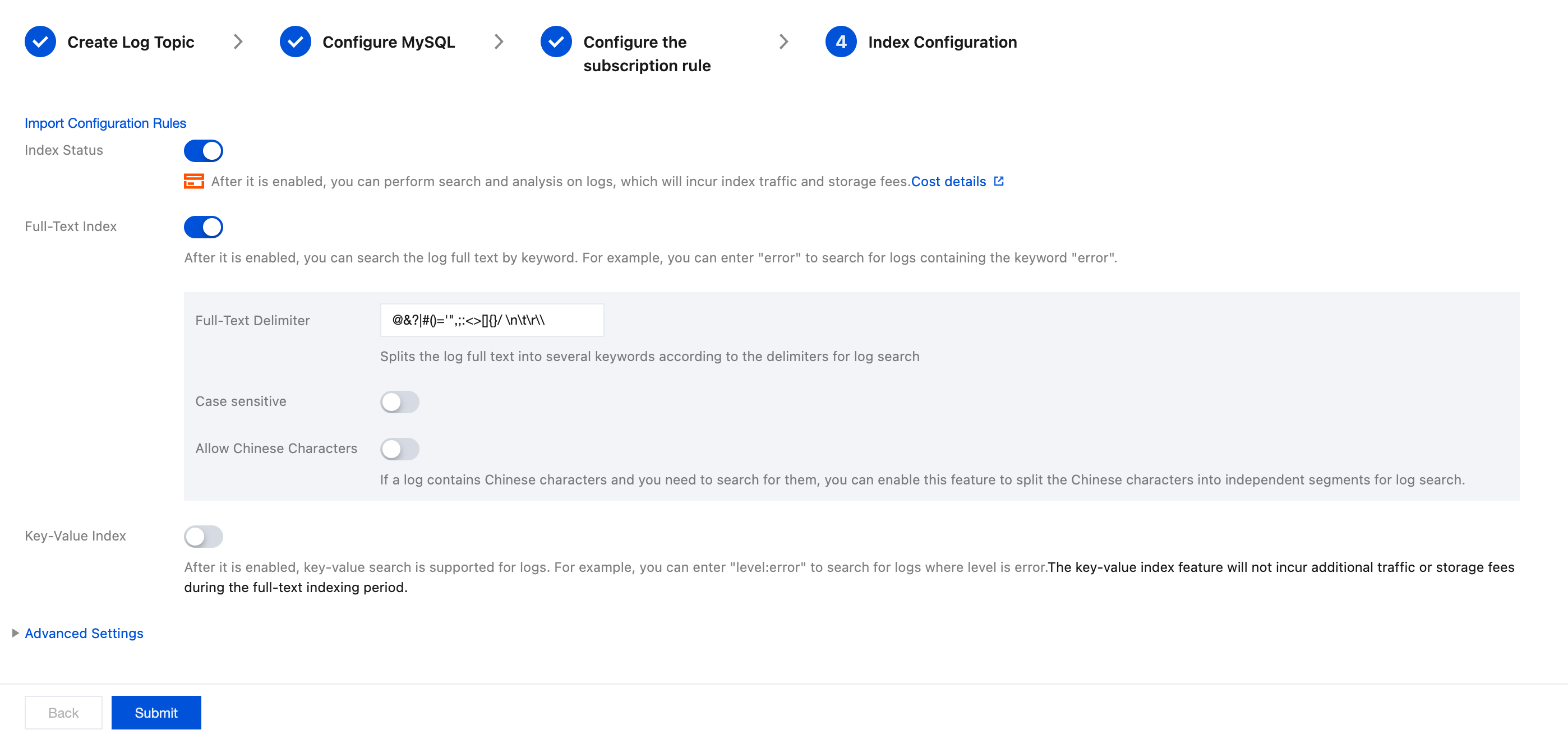Screen dimensions: 1568x739
Task: Click the Advanced Settings disclosure triangle
Action: pyautogui.click(x=15, y=633)
